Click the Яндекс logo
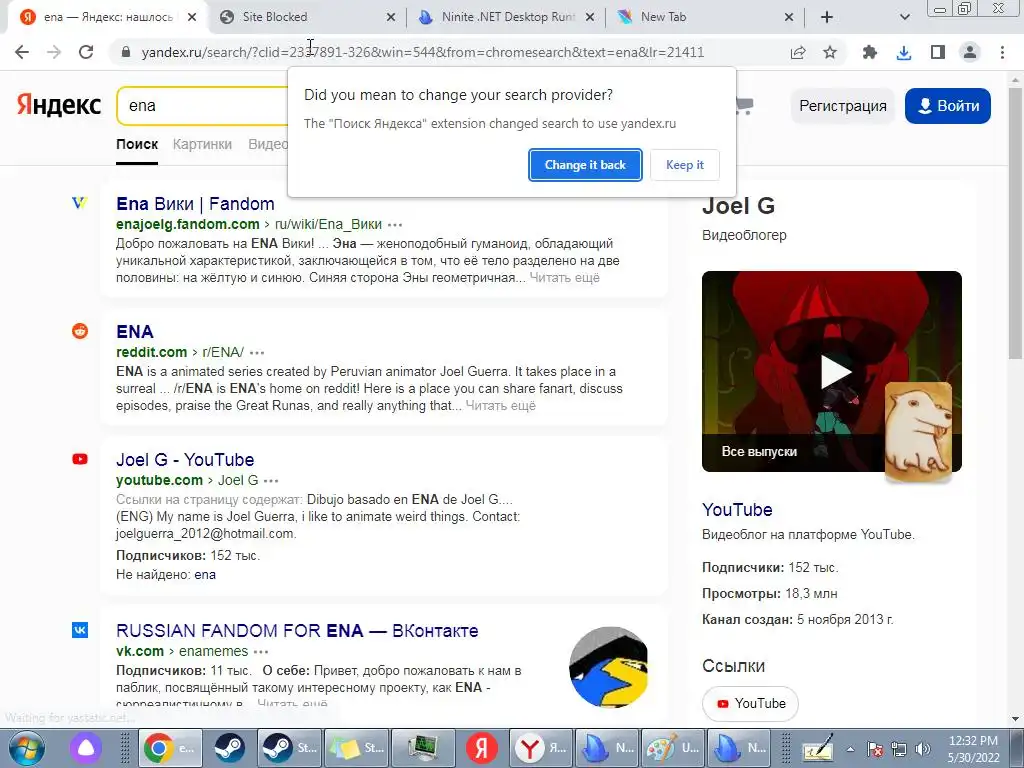Viewport: 1024px width, 768px height. (x=59, y=105)
